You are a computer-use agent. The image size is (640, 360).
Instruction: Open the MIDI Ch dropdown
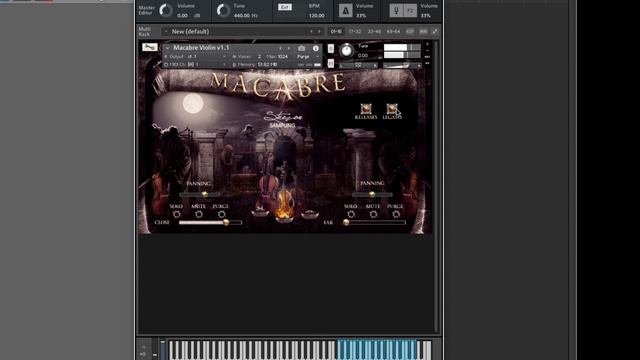[196, 64]
